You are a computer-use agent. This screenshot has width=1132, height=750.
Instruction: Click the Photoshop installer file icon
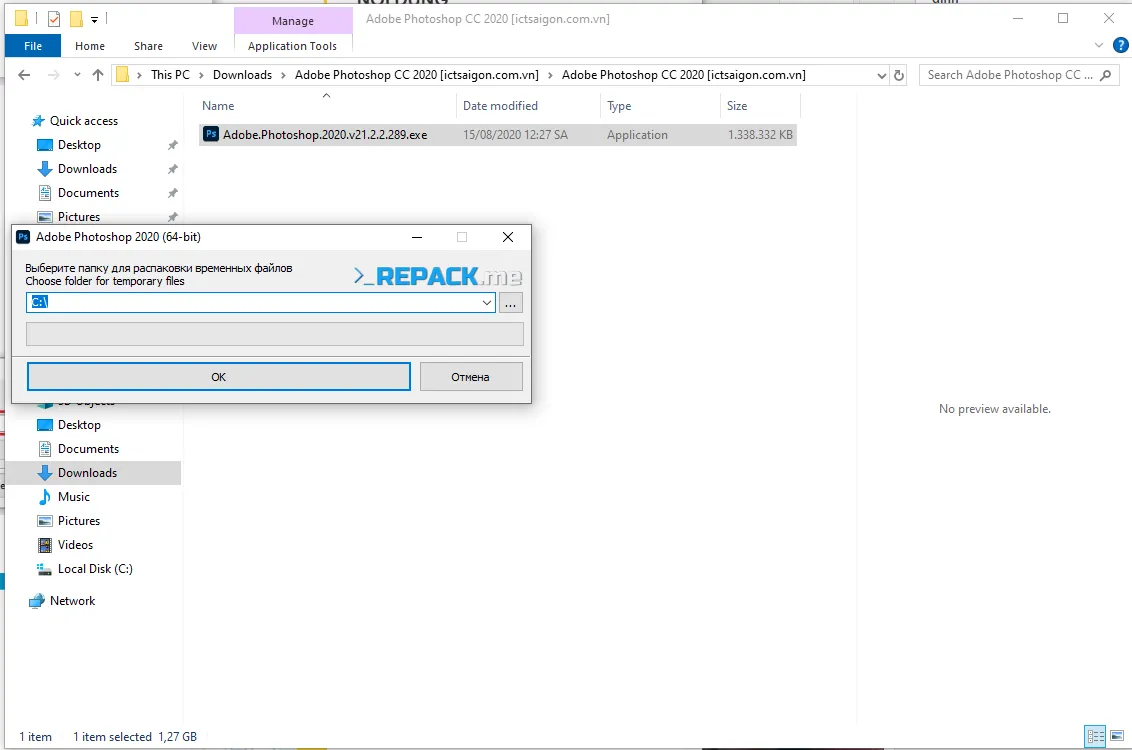tap(211, 134)
